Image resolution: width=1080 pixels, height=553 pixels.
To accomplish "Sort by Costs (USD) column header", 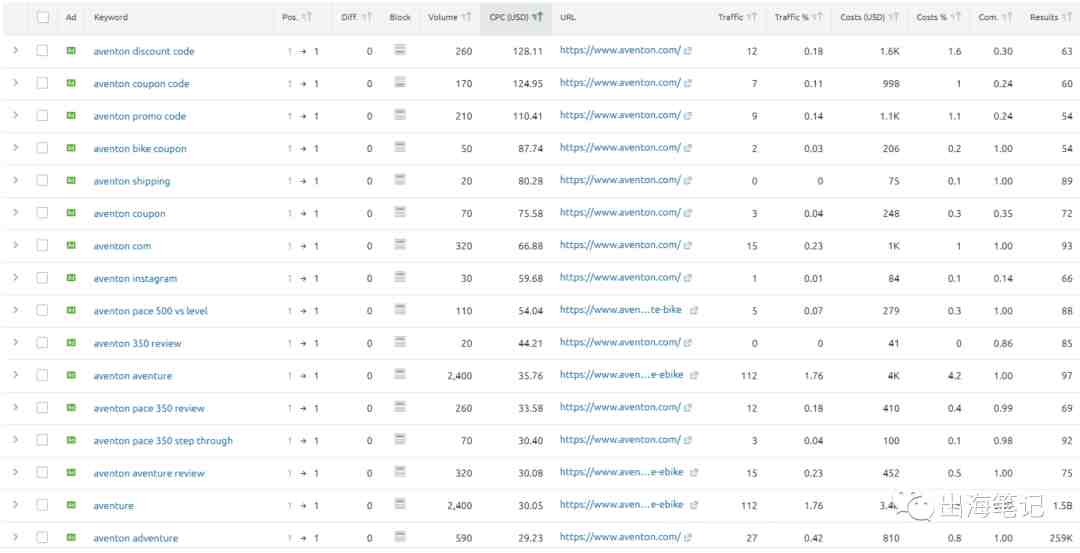I will pyautogui.click(x=869, y=17).
